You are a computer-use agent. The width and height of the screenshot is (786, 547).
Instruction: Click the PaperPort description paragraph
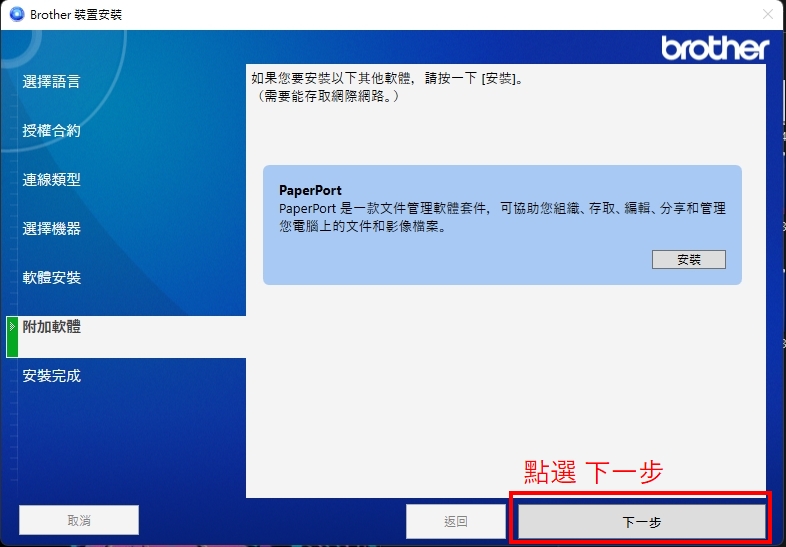(x=502, y=217)
